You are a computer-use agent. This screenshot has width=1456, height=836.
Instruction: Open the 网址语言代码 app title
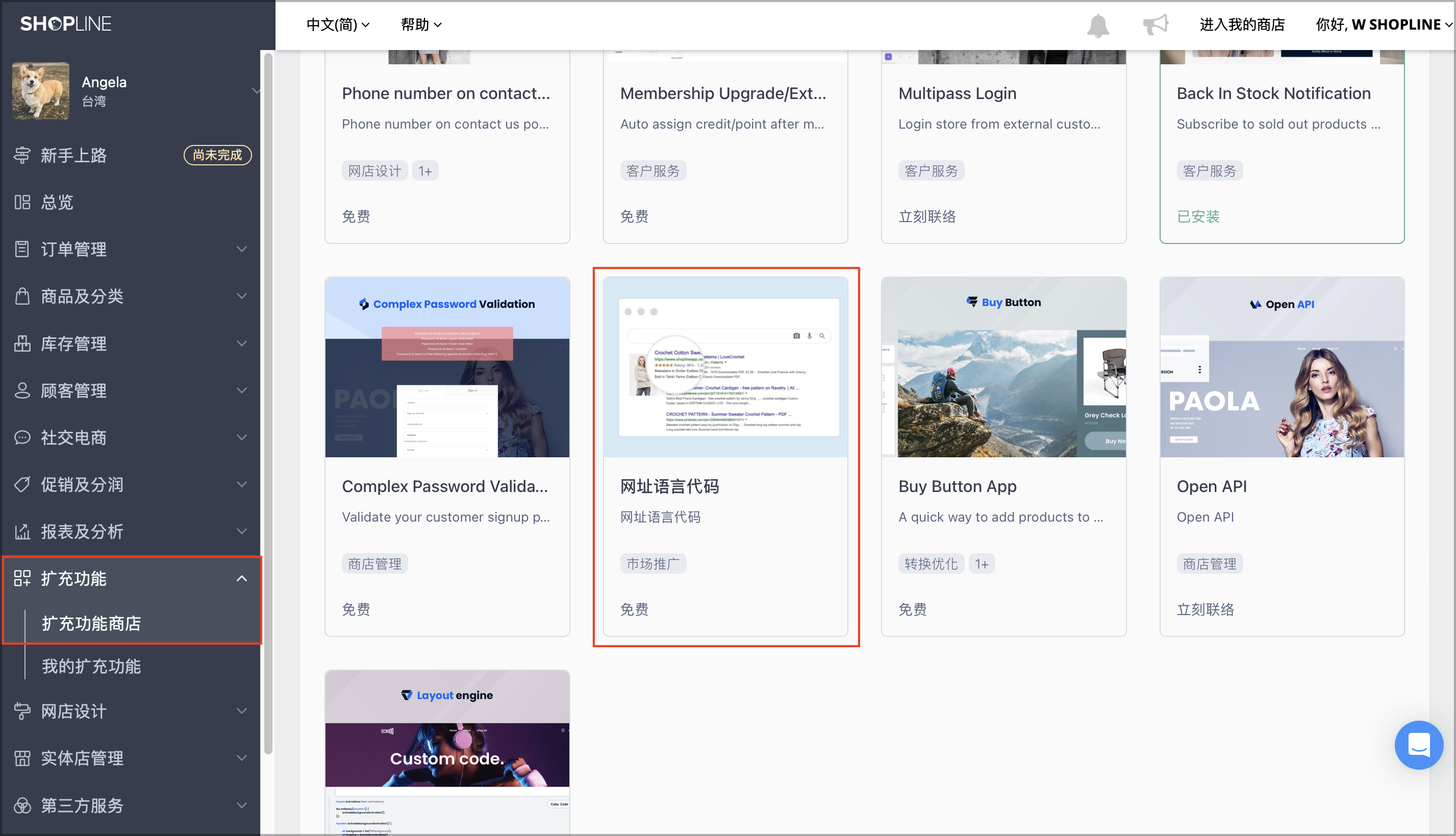coord(669,486)
